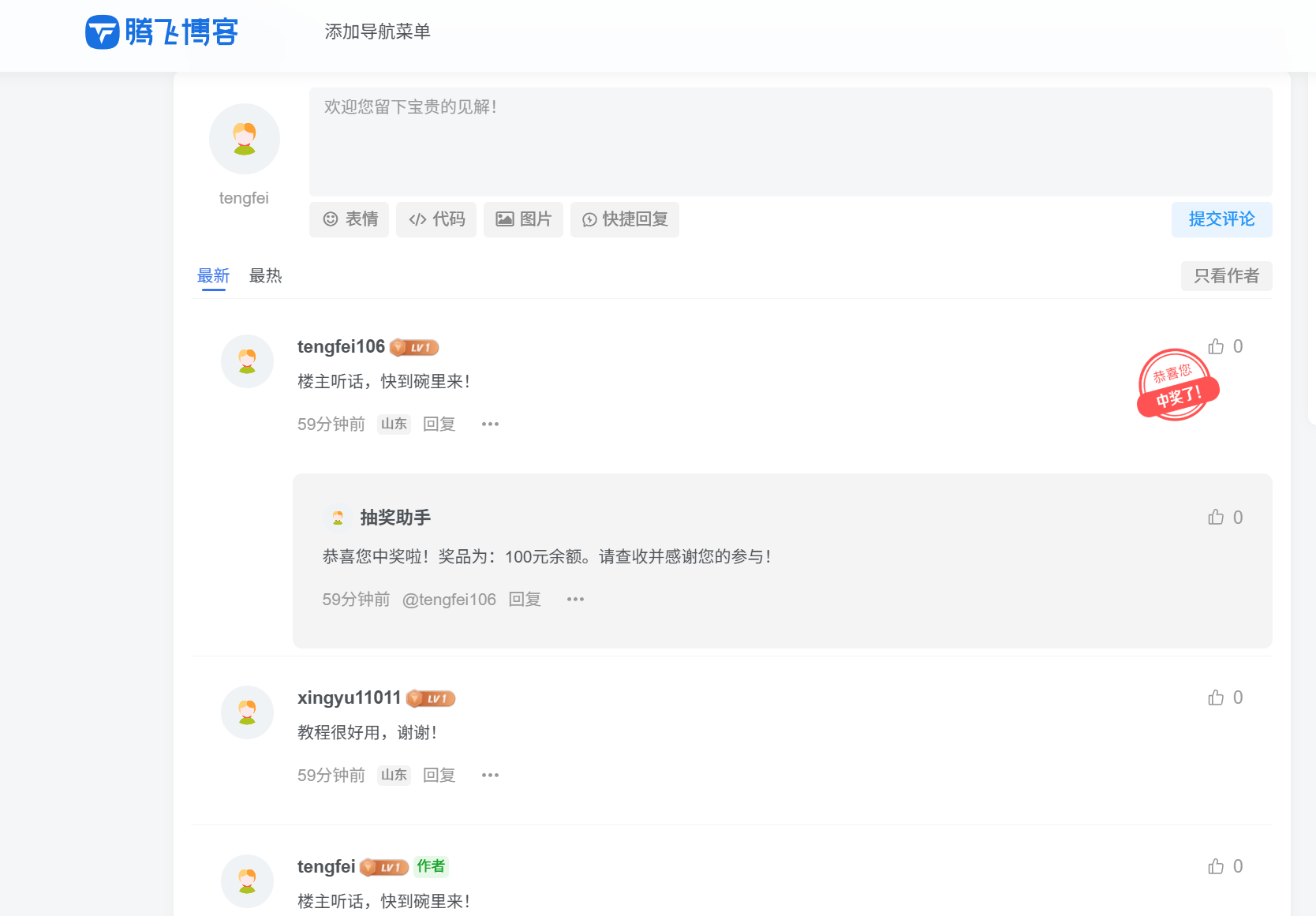Viewport: 1316px width, 916px height.
Task: Click inside the comment input box
Action: point(789,142)
